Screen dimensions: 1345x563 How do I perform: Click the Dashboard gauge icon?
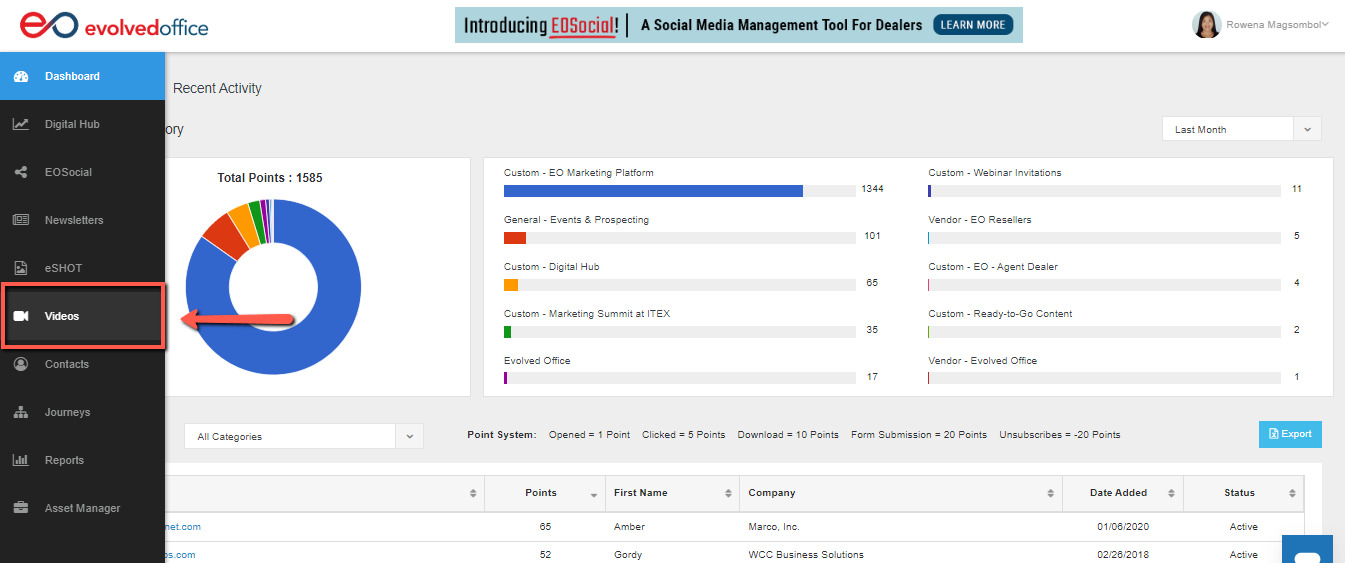click(x=21, y=77)
